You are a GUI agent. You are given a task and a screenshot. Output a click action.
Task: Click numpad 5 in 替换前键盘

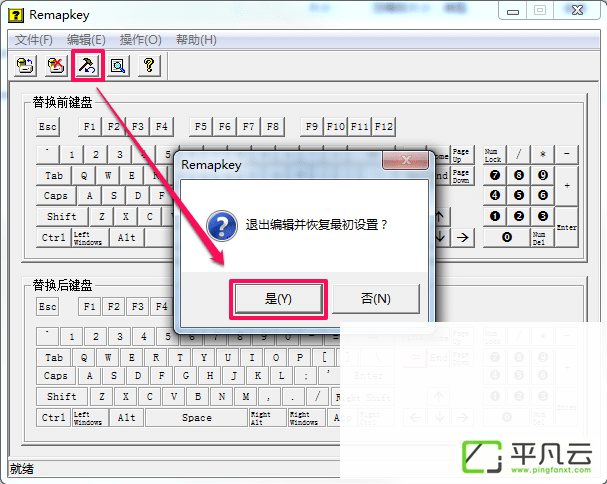click(x=519, y=195)
